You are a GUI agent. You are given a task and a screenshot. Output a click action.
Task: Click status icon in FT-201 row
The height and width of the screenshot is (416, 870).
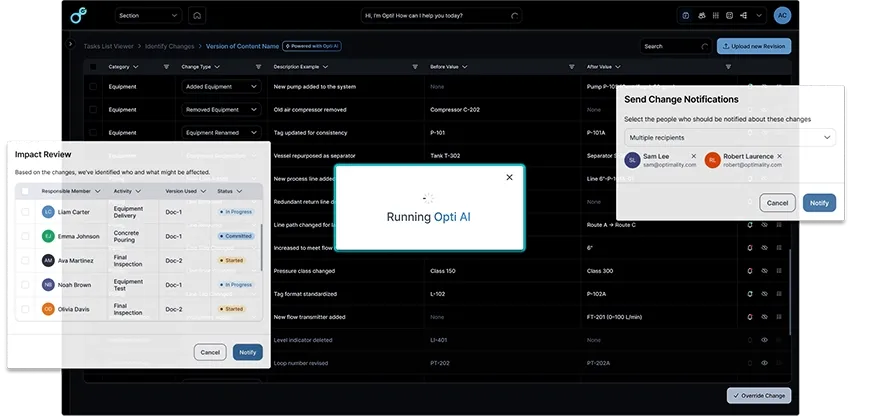(x=750, y=317)
